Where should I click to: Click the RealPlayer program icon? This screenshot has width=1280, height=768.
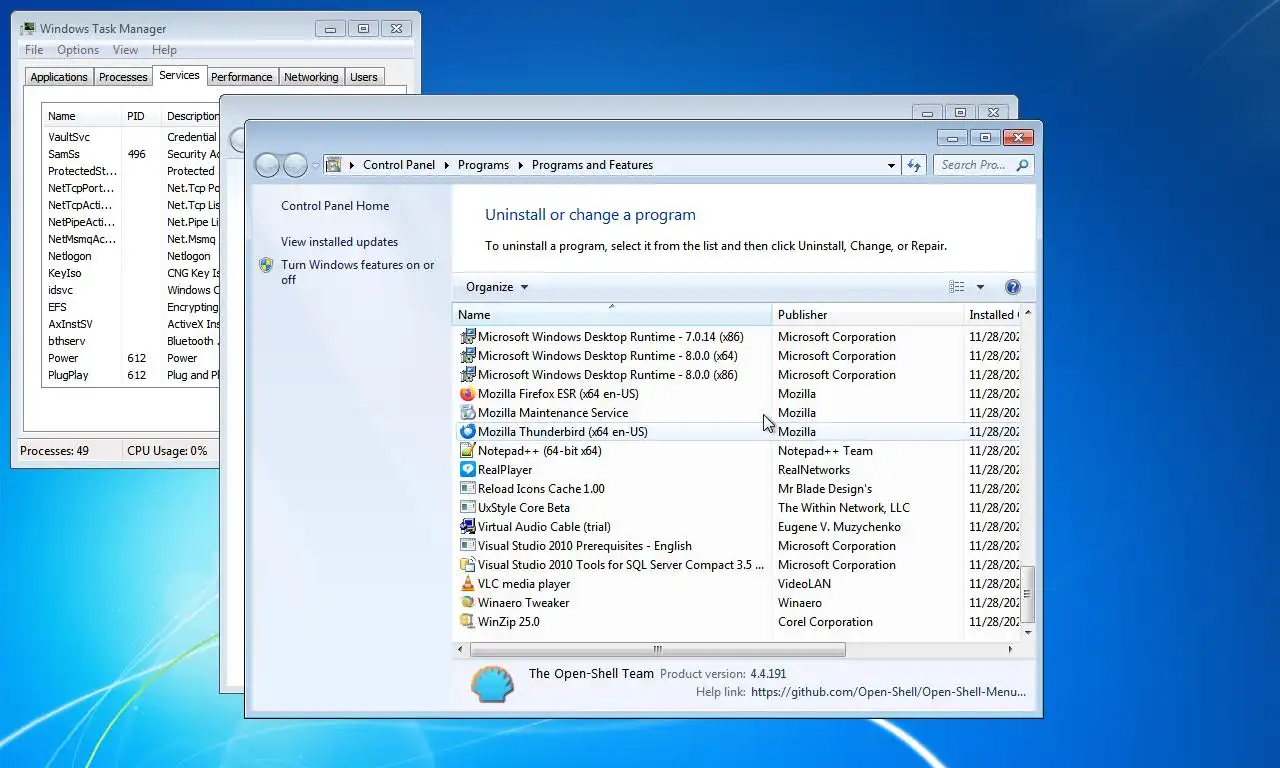point(467,470)
